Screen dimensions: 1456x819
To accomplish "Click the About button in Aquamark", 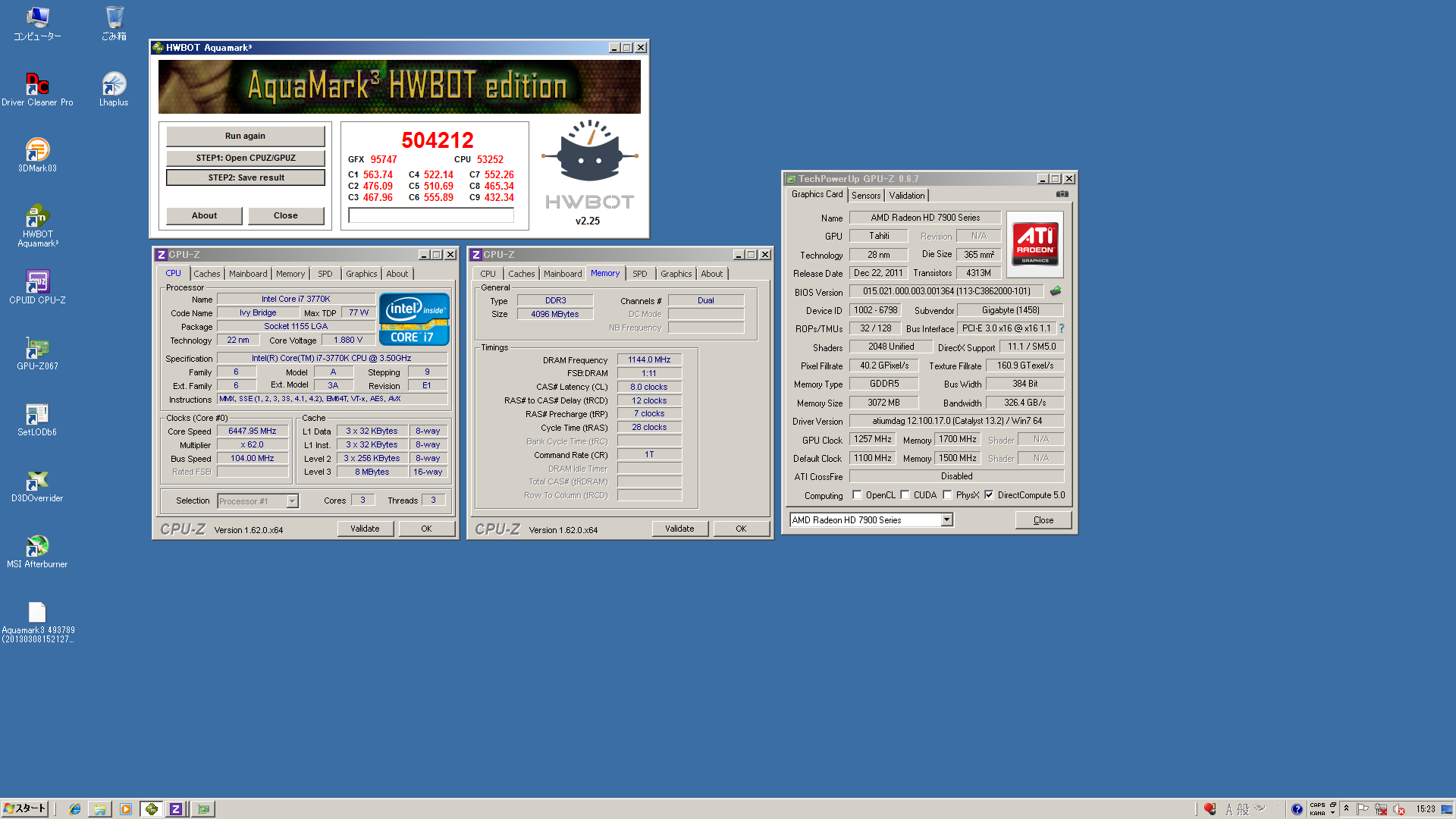I will pos(204,216).
